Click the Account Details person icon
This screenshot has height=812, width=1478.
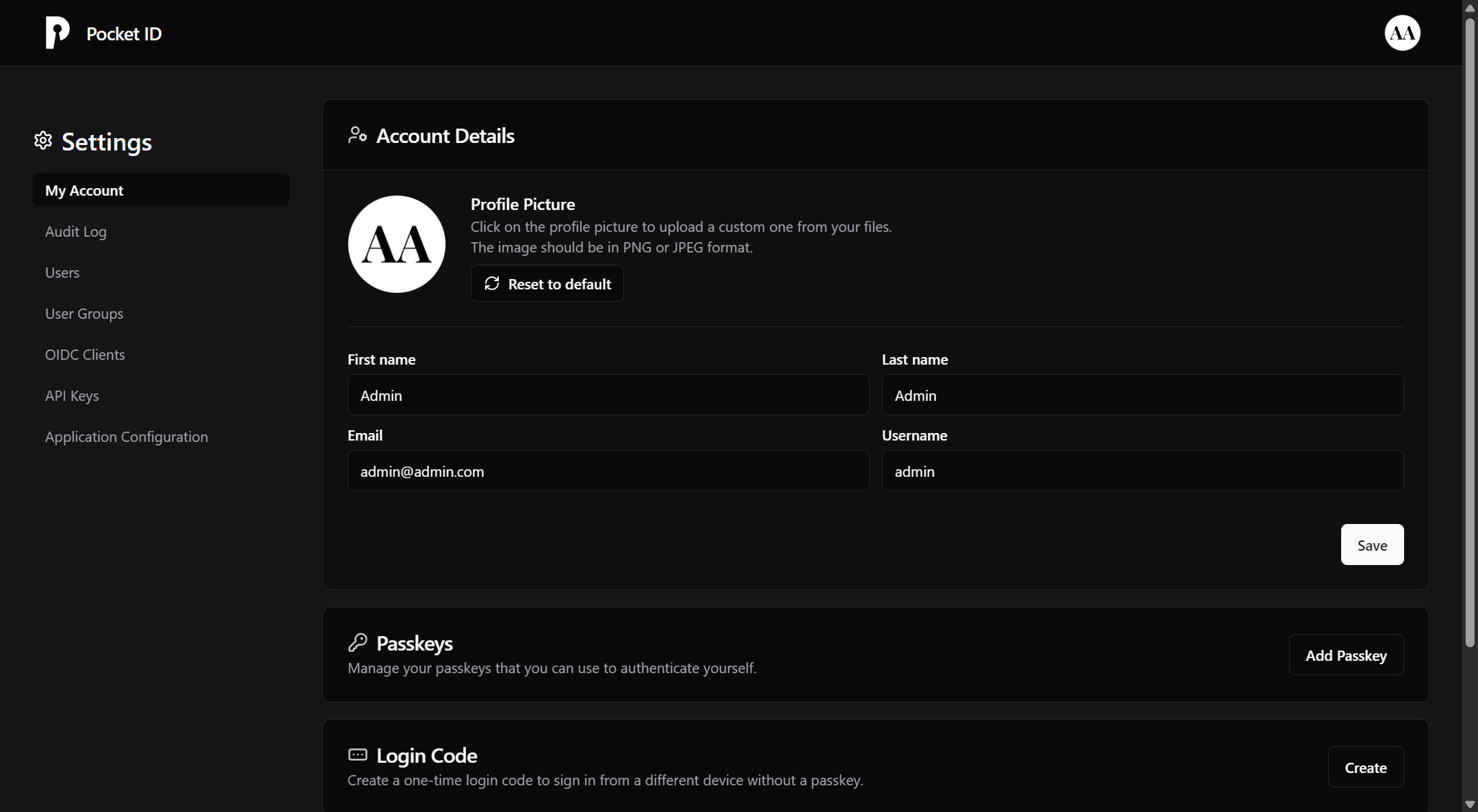[x=357, y=135]
